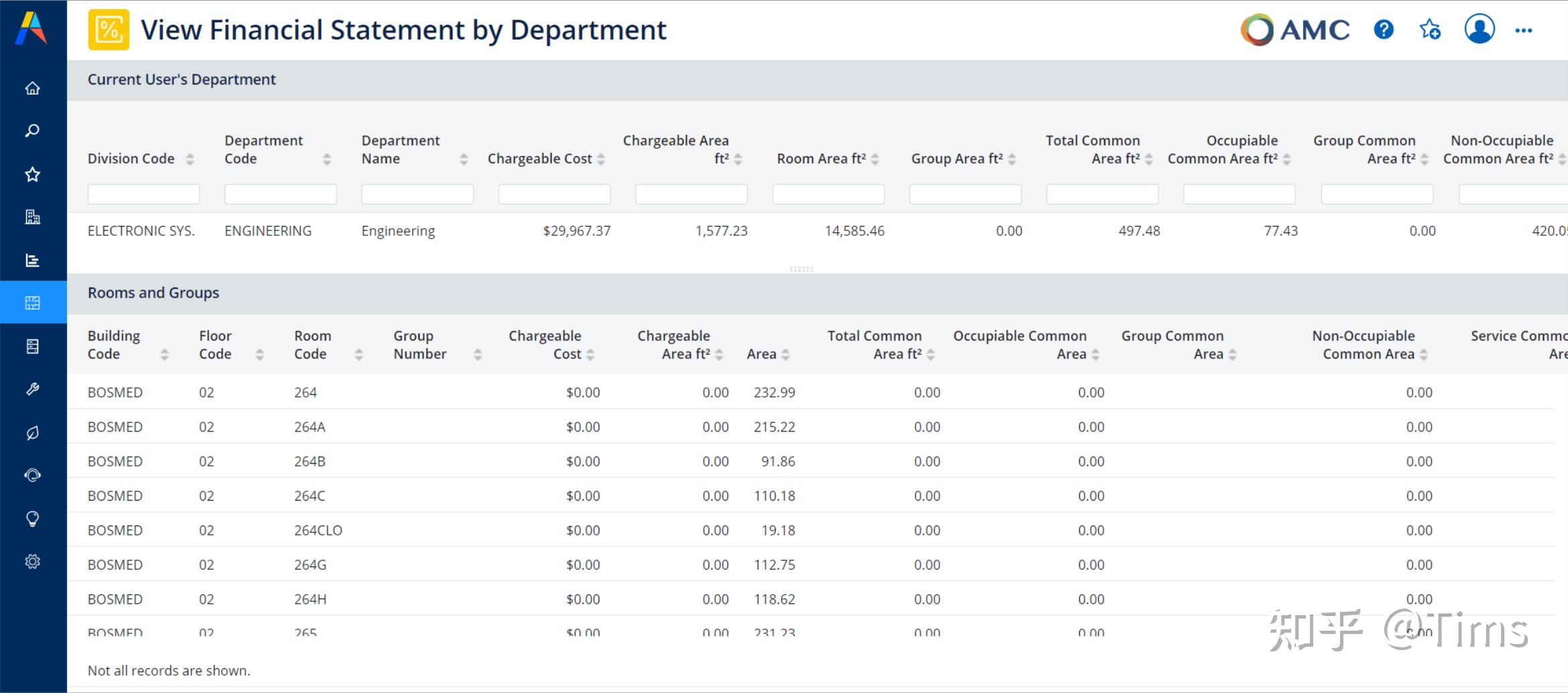Click the Home icon in sidebar
The height and width of the screenshot is (693, 1568).
pyautogui.click(x=32, y=88)
